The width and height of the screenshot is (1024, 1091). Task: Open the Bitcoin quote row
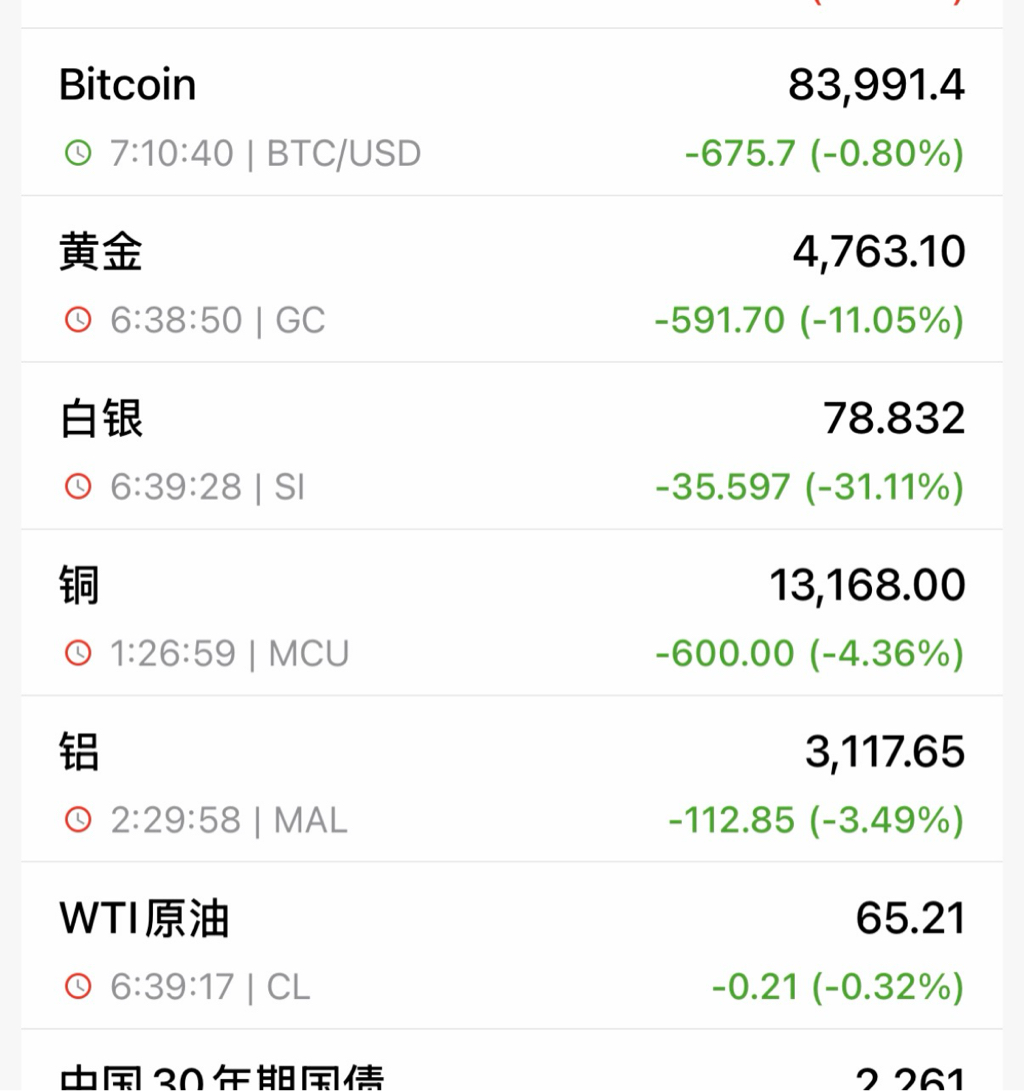128,85
